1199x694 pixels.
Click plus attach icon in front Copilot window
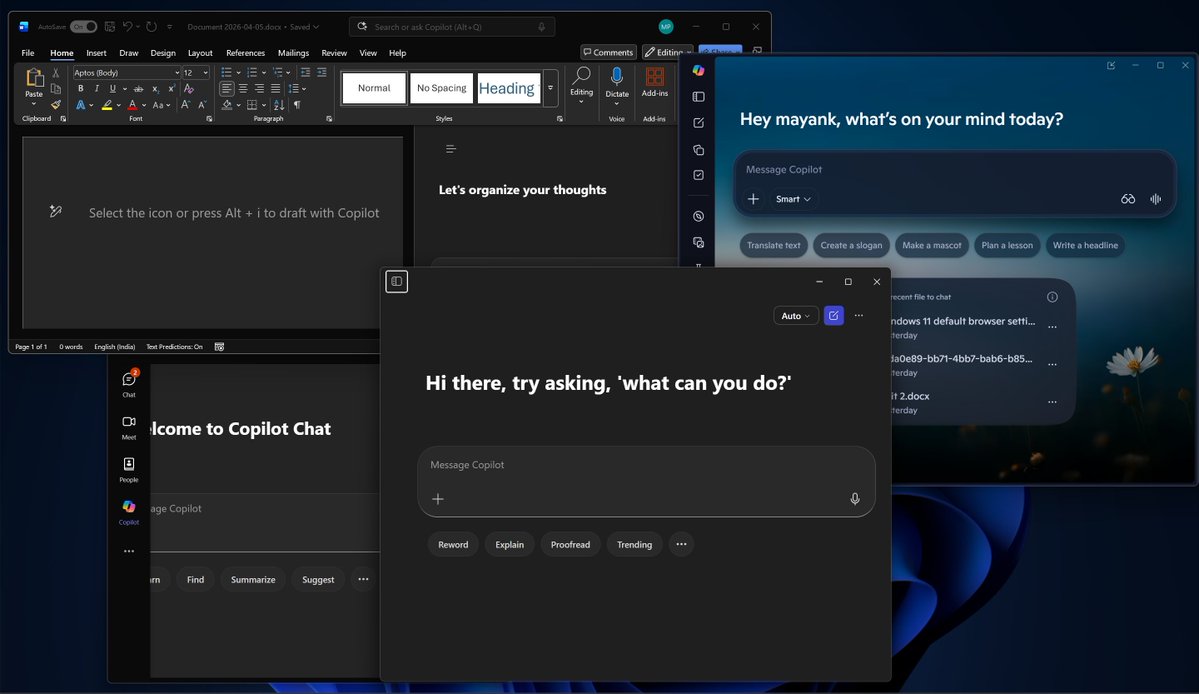[x=437, y=499]
